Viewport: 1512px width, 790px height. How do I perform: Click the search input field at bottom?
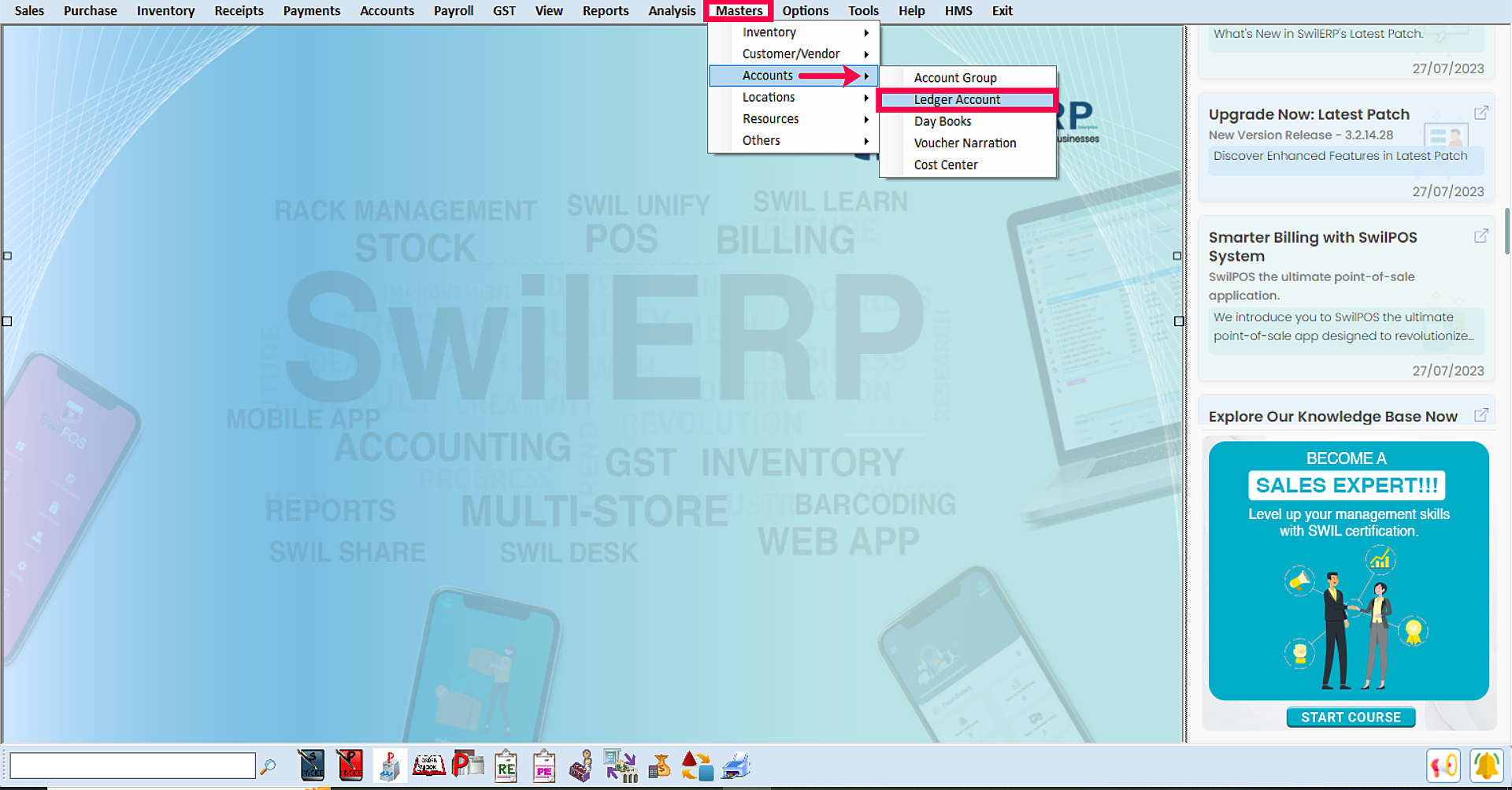[132, 766]
